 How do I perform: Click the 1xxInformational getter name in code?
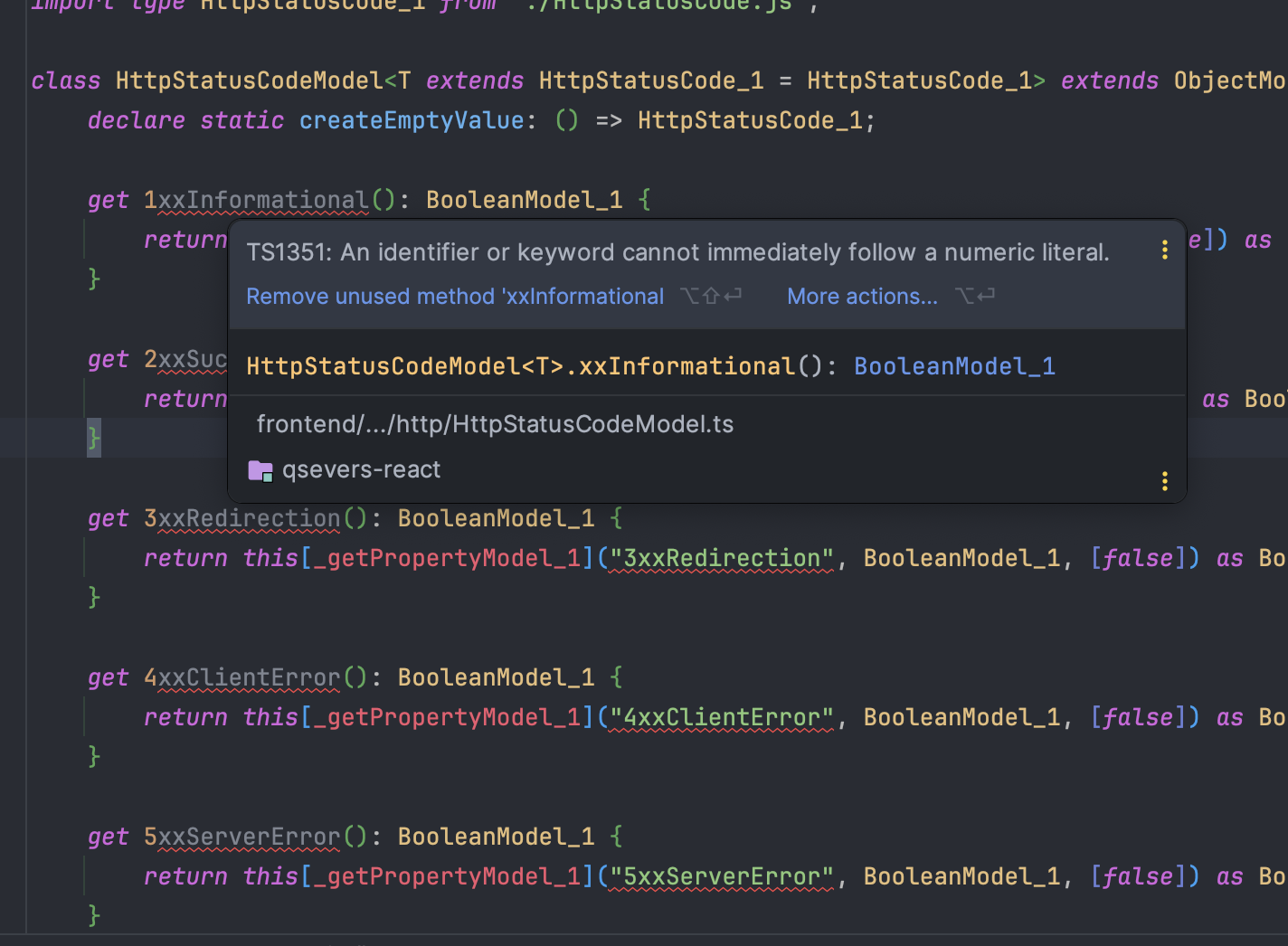256,200
